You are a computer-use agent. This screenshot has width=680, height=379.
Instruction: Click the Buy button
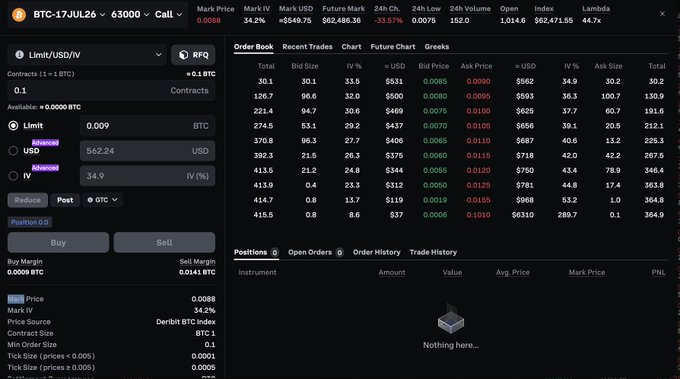click(x=58, y=242)
